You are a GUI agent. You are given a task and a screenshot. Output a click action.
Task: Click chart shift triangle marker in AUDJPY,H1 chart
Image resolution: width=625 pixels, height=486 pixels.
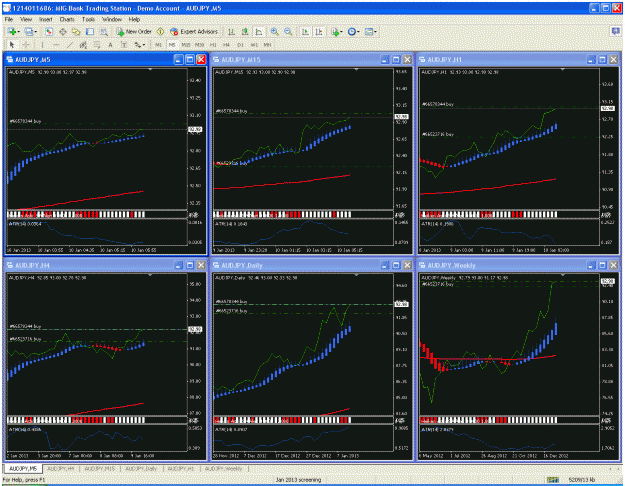click(x=562, y=70)
